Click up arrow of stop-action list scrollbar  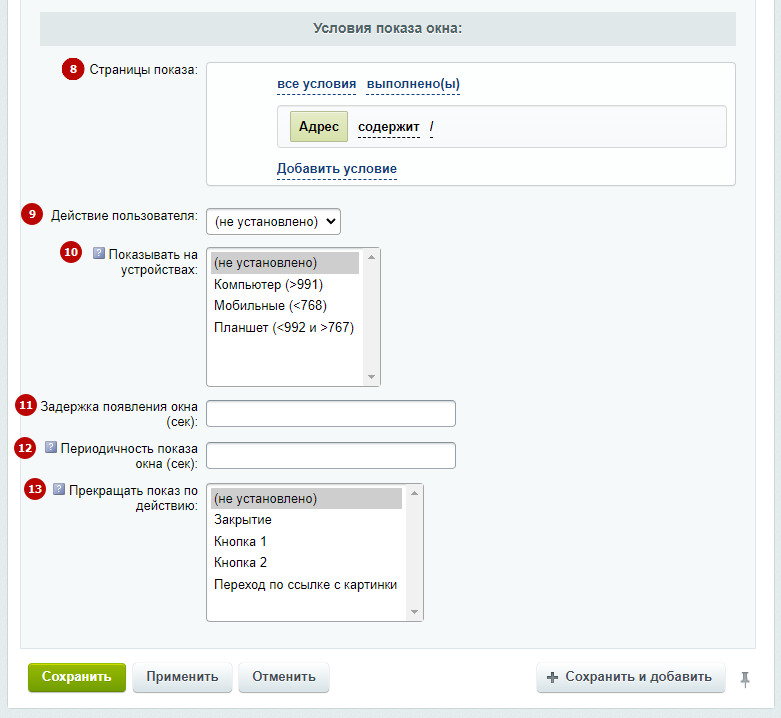[414, 493]
